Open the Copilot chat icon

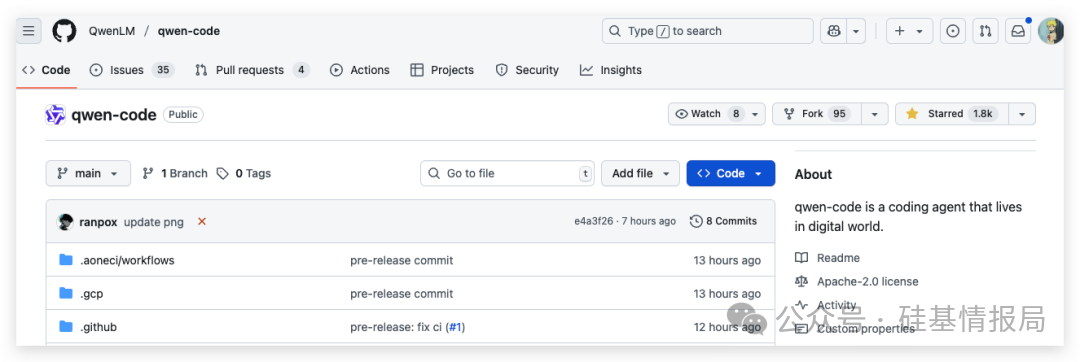[834, 31]
